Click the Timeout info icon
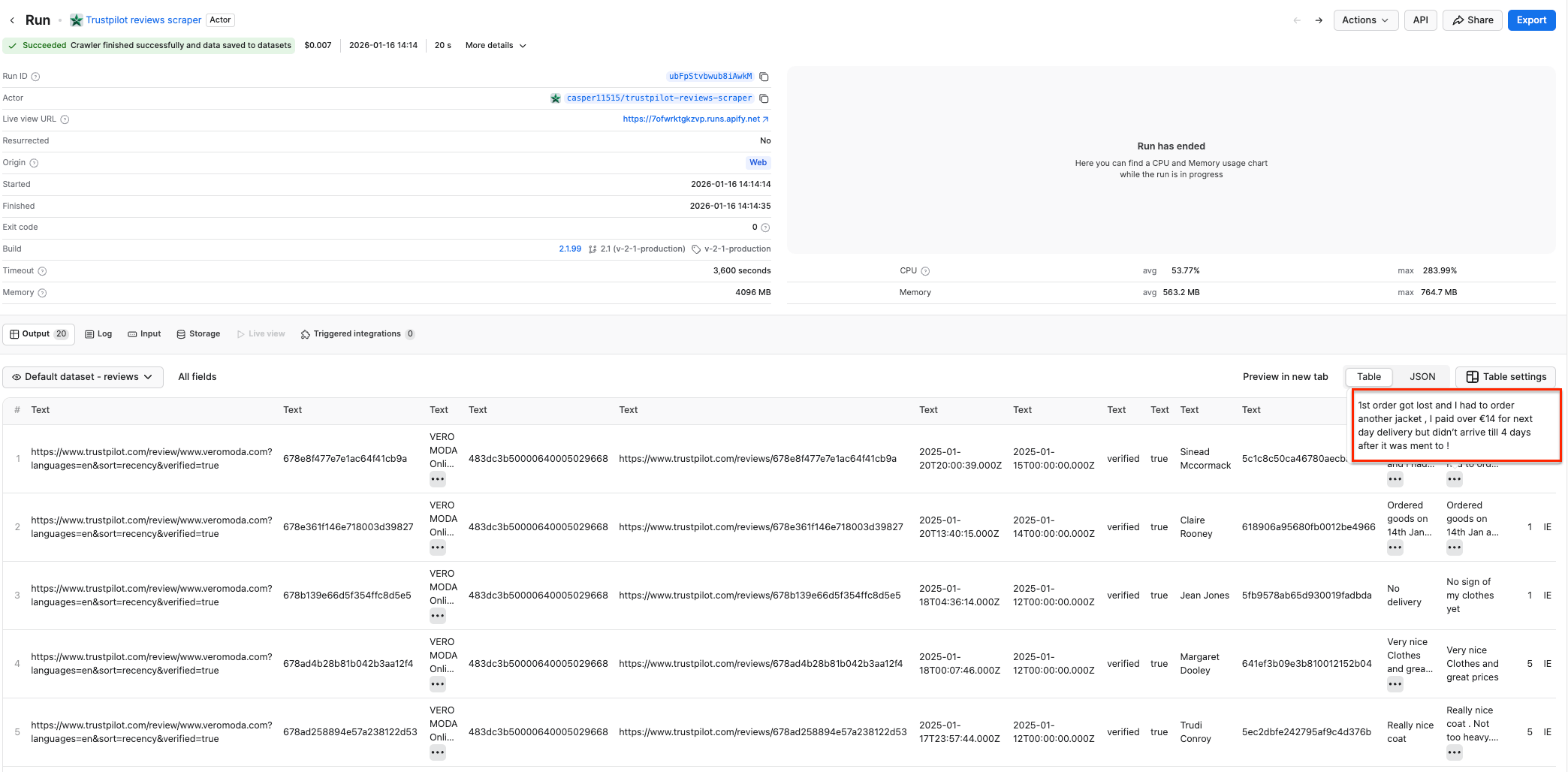This screenshot has height=772, width=1568. [x=43, y=270]
